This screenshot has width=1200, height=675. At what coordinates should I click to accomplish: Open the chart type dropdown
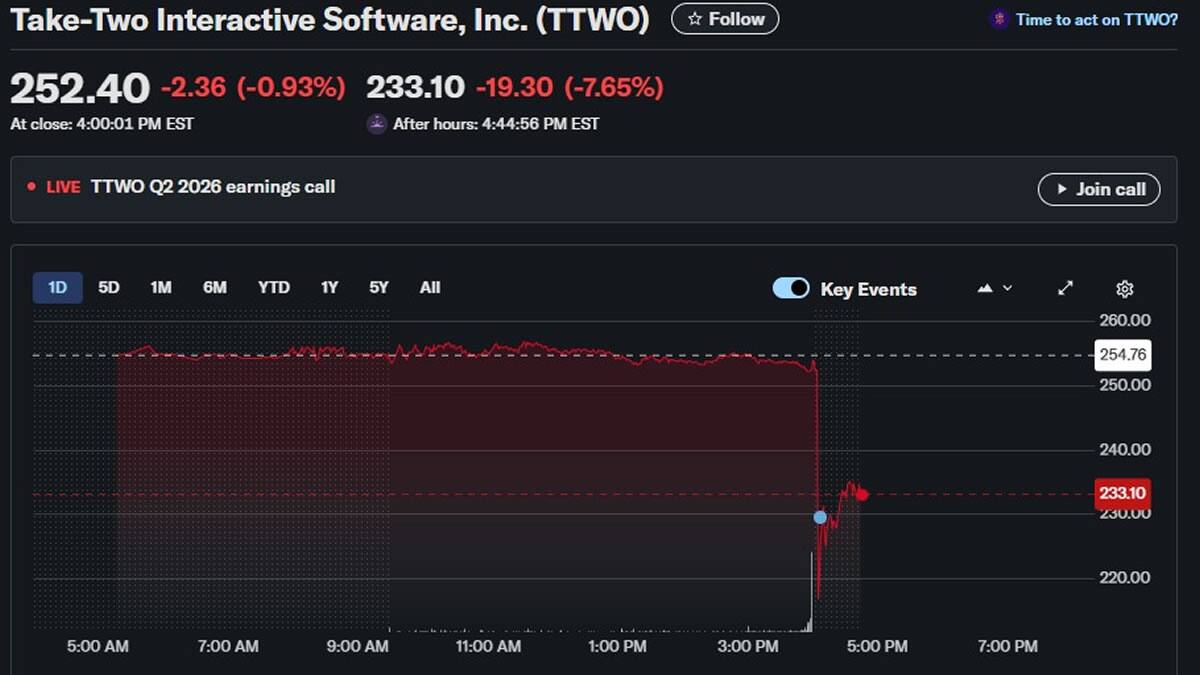tap(995, 288)
